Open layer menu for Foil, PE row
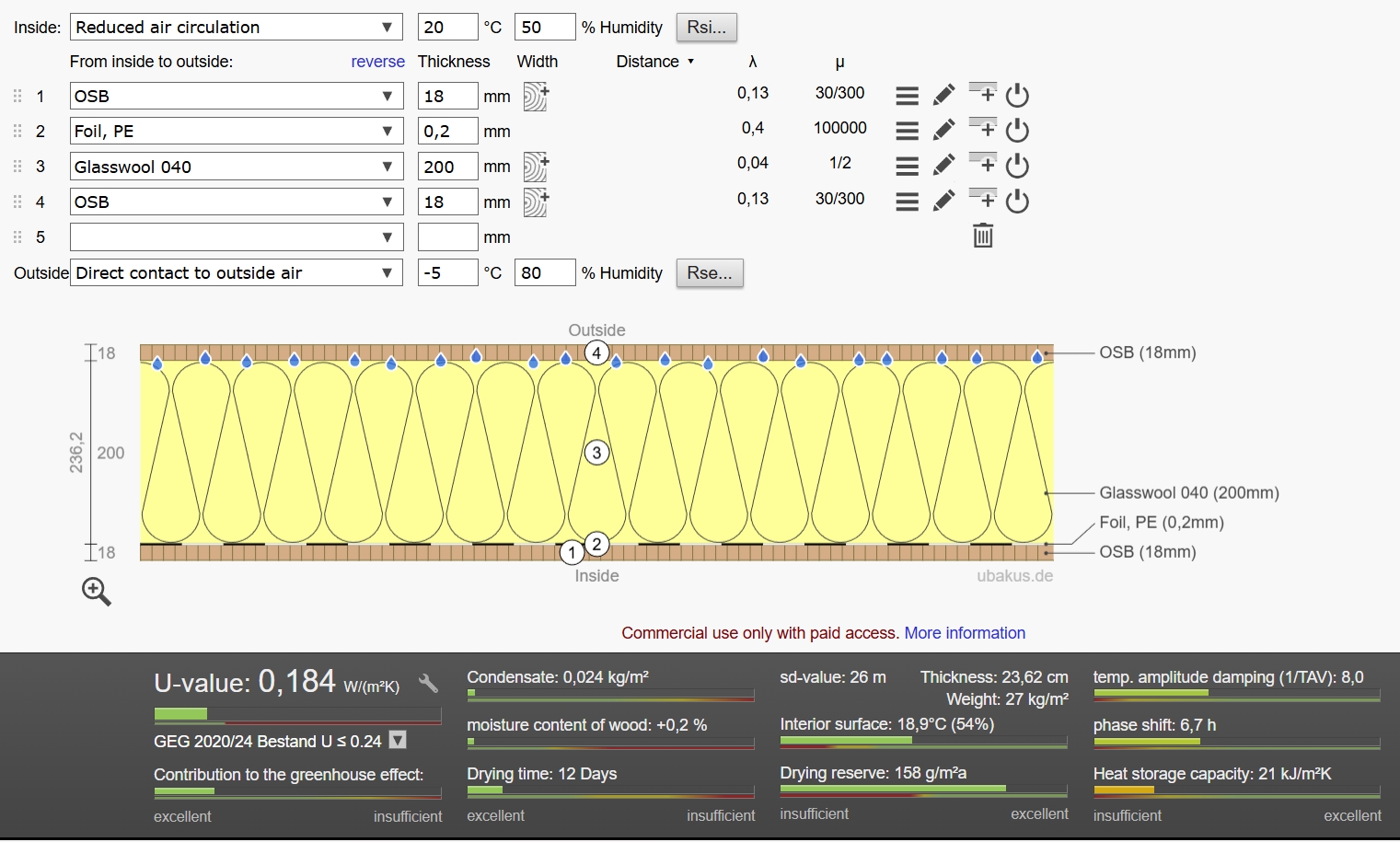Image resolution: width=1400 pixels, height=842 pixels. (907, 131)
